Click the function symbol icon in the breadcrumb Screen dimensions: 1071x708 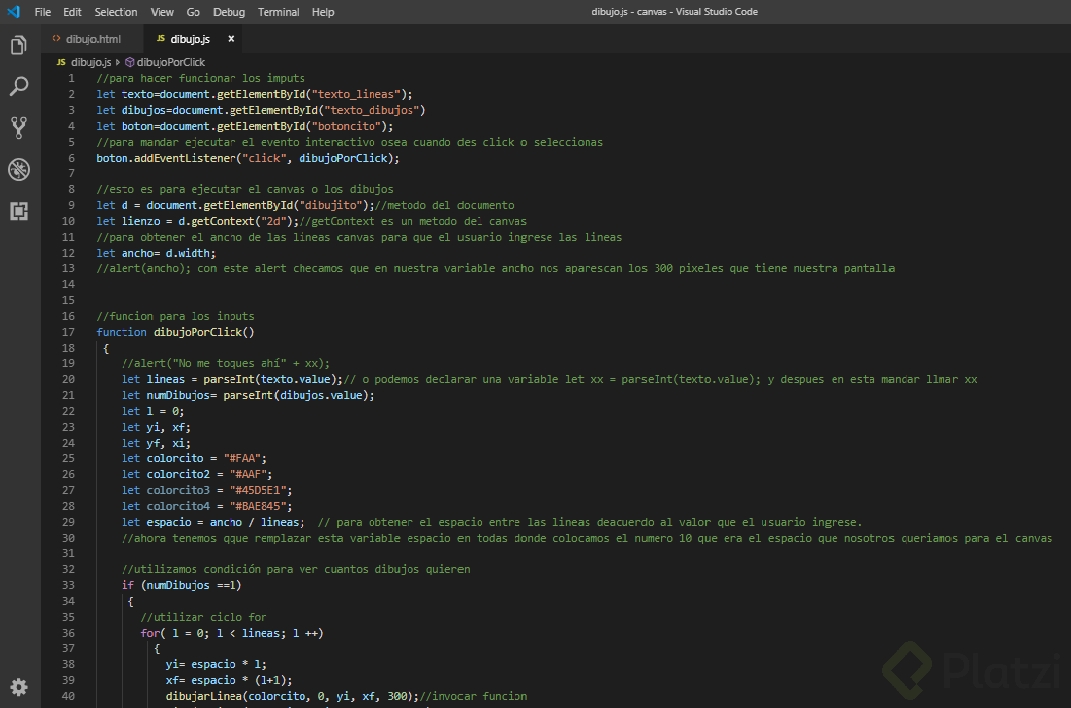click(129, 62)
